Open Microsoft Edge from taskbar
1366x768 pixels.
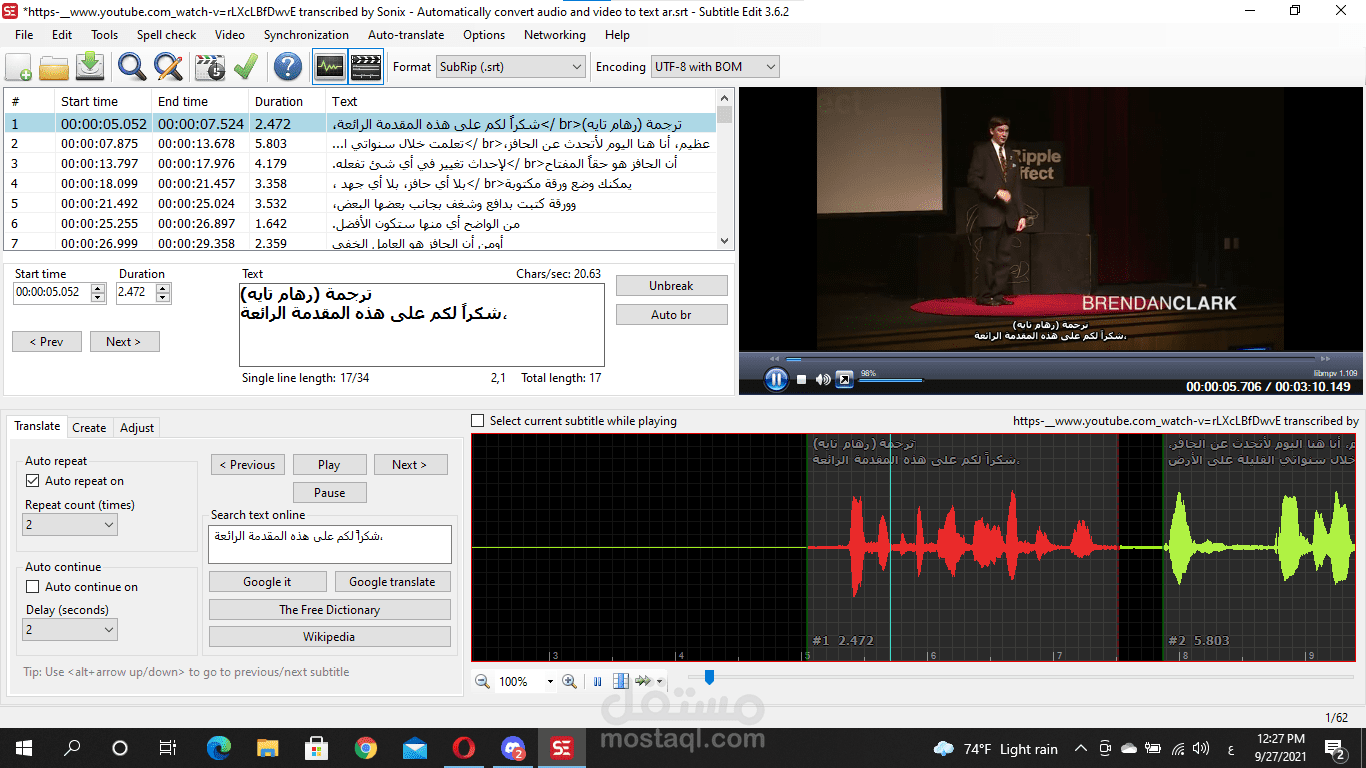218,748
